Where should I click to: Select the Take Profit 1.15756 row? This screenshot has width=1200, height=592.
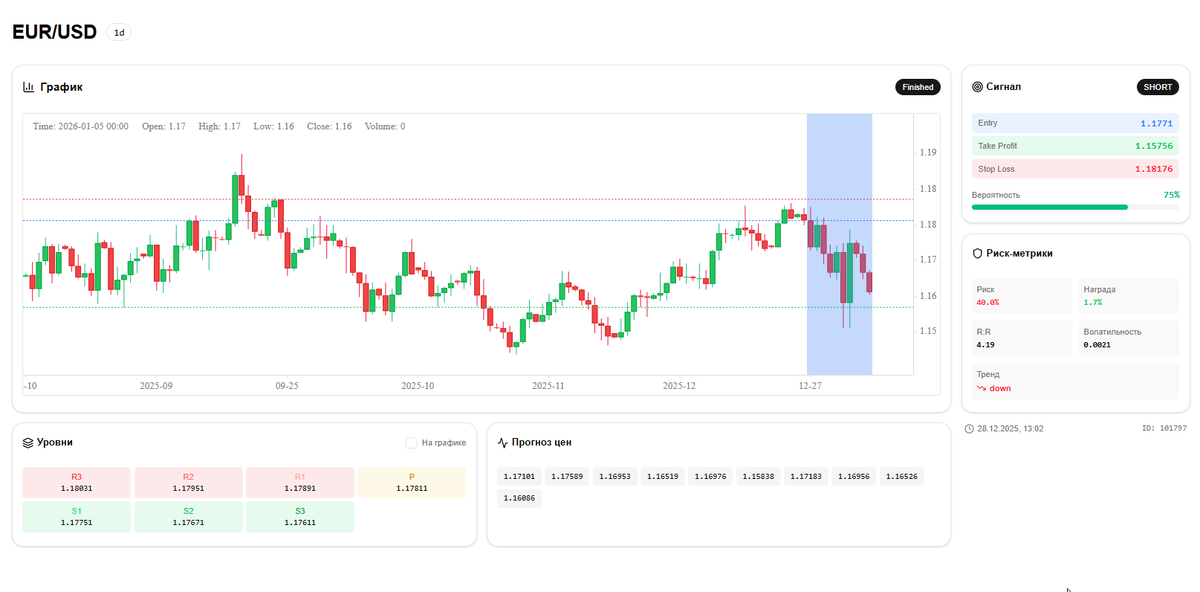coord(1076,146)
